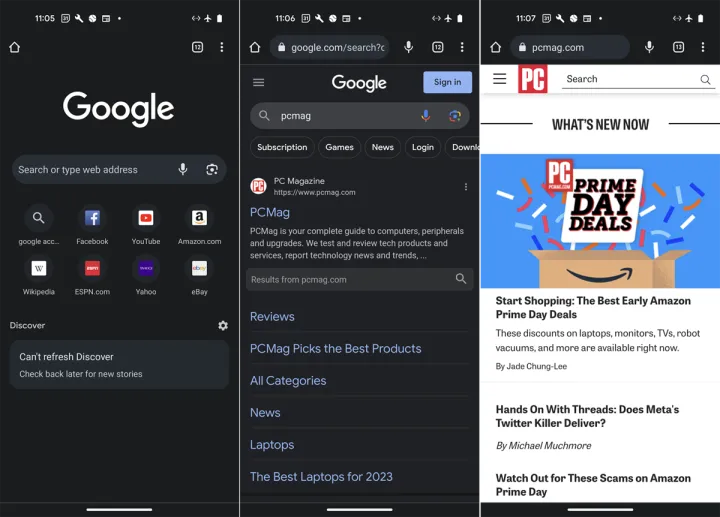The image size is (720, 517).
Task: Select the Games filter chip
Action: tap(339, 147)
